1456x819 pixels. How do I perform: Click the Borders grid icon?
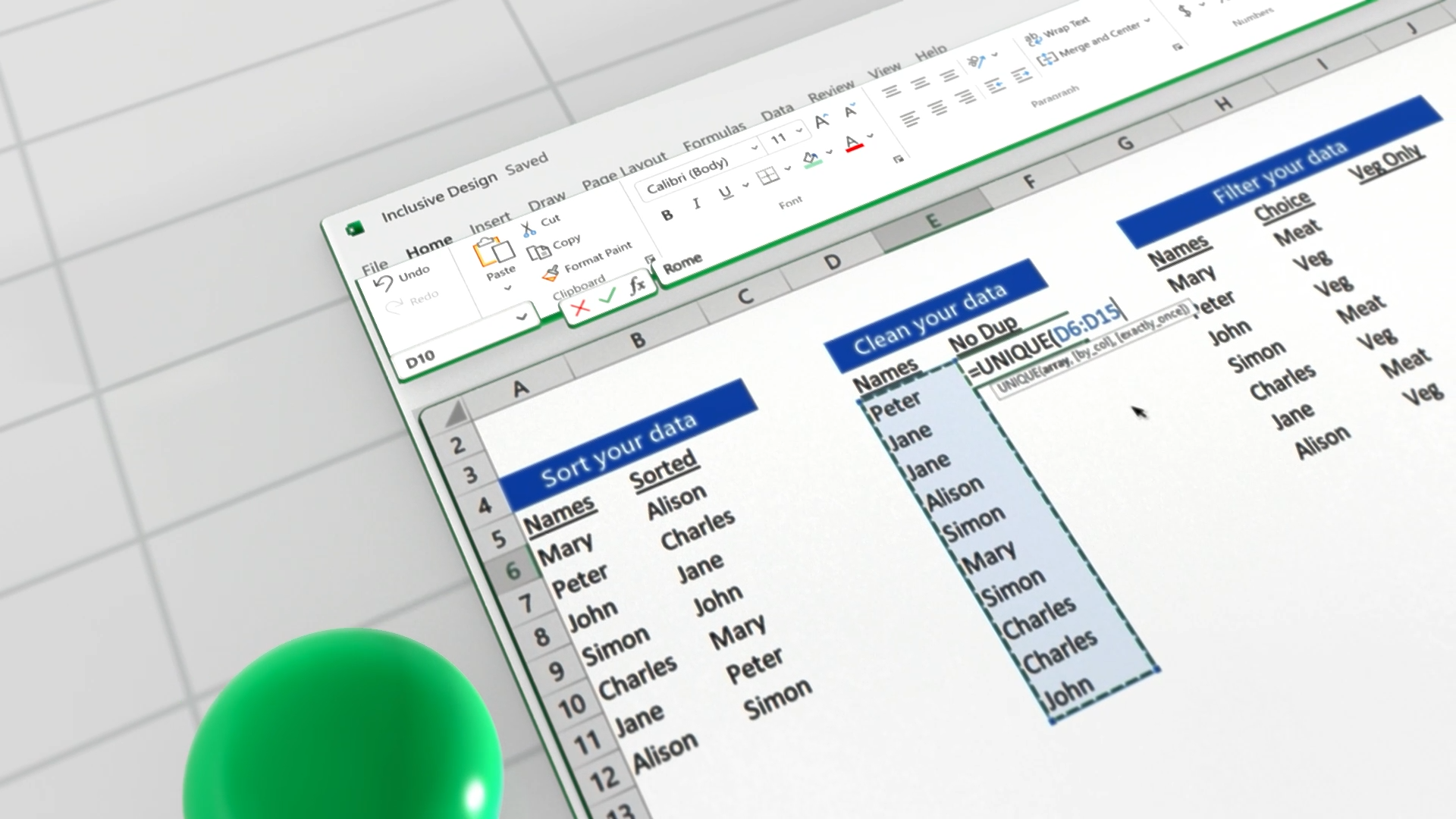768,176
